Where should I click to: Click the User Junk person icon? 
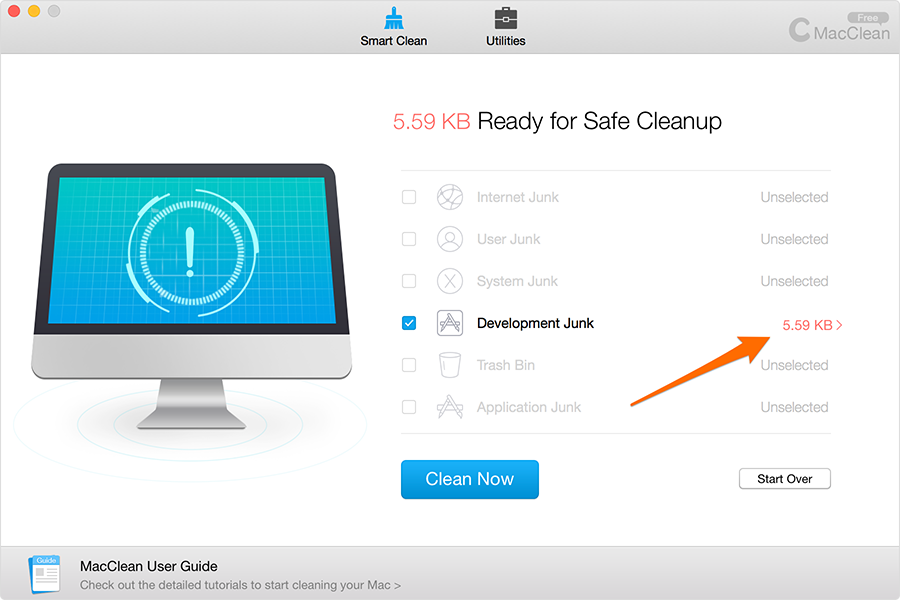449,239
